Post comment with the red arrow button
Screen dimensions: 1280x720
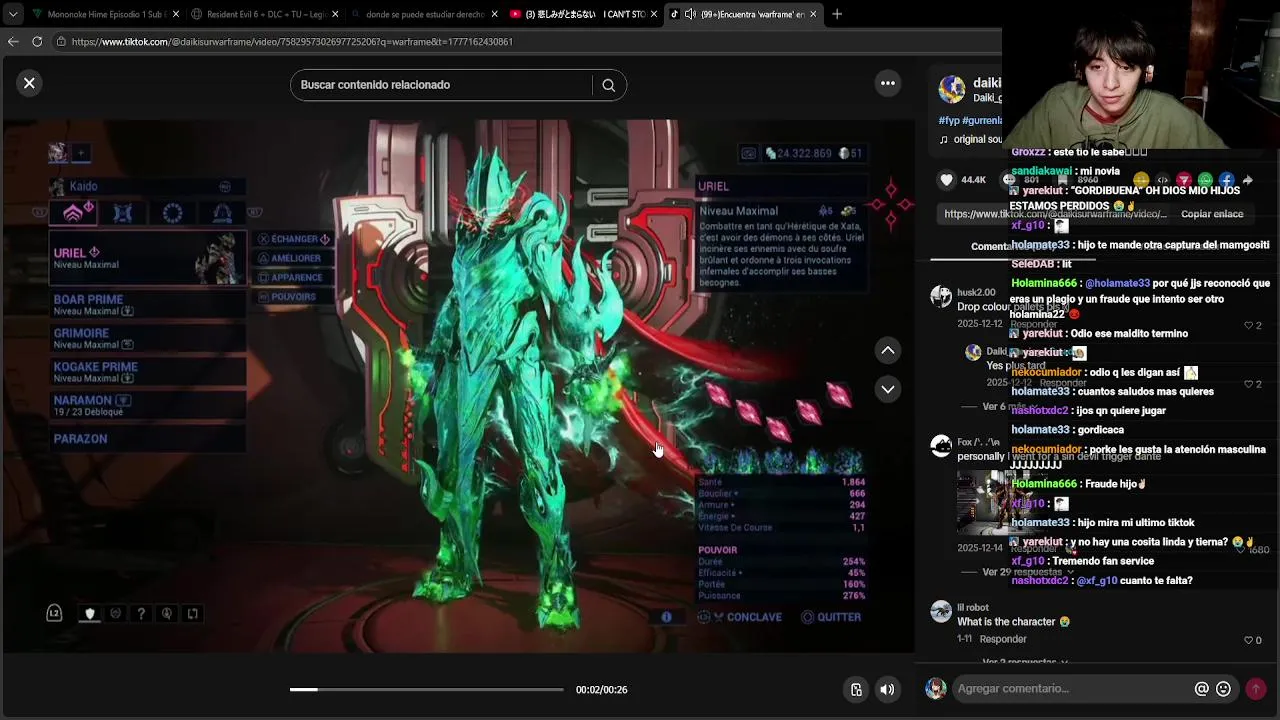coord(1255,688)
